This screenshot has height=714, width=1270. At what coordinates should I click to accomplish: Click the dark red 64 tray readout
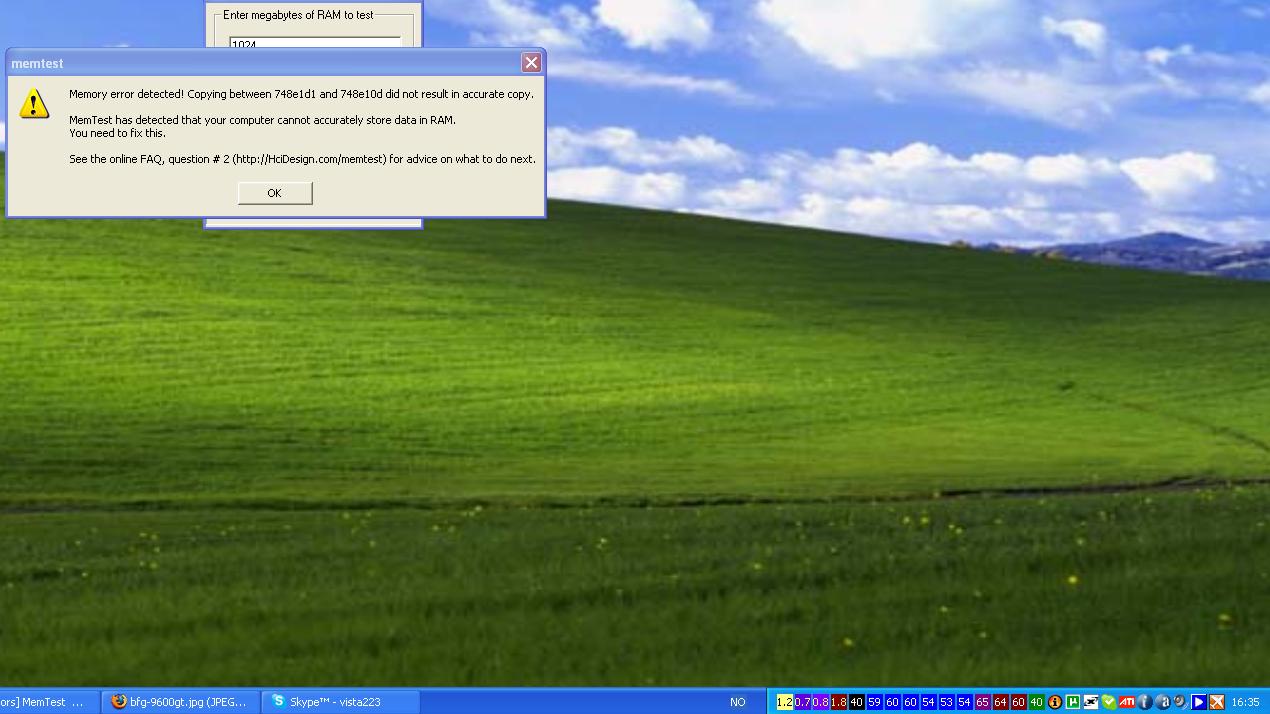[x=1000, y=702]
